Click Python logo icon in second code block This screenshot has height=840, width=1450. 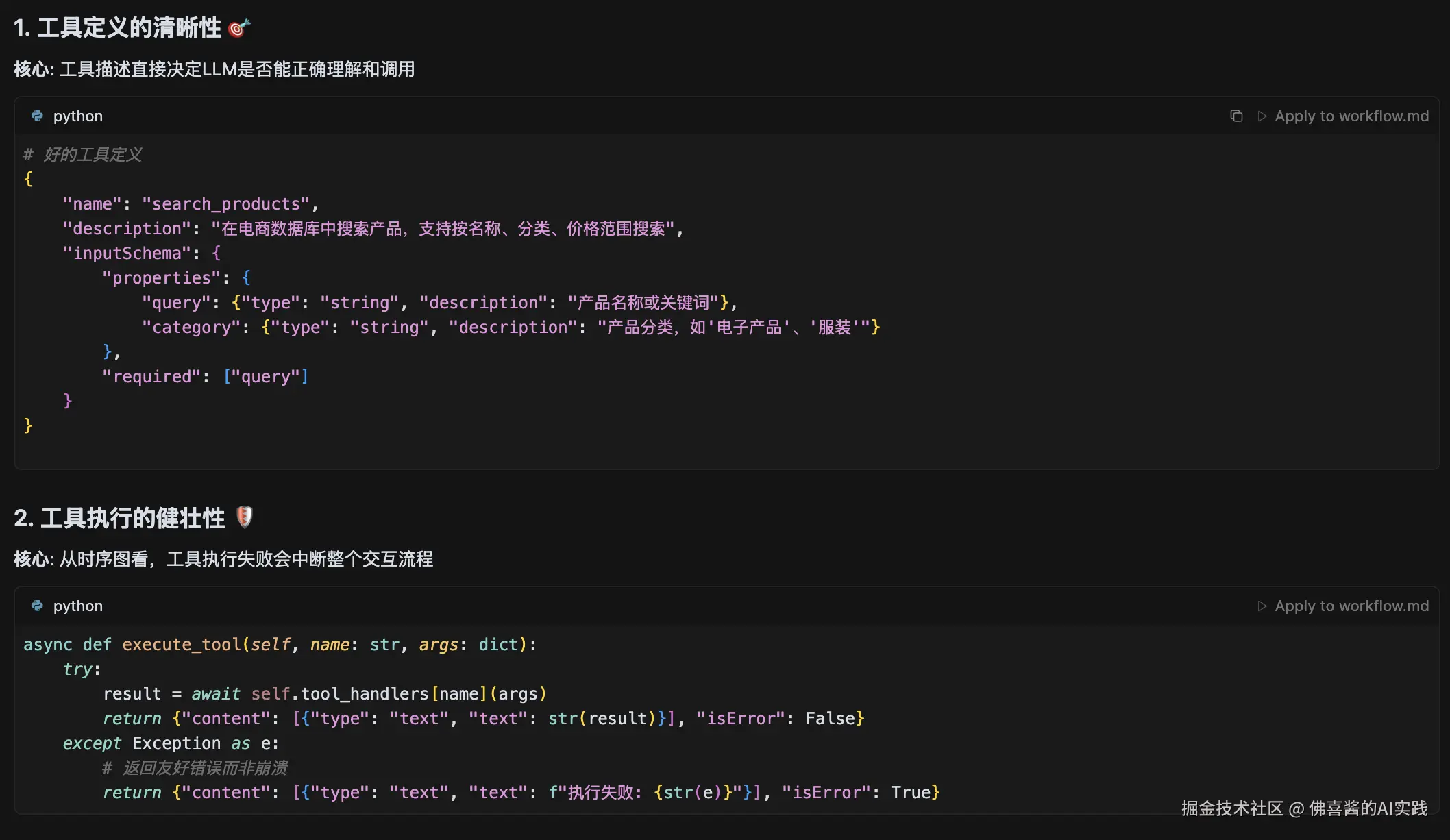pos(38,606)
